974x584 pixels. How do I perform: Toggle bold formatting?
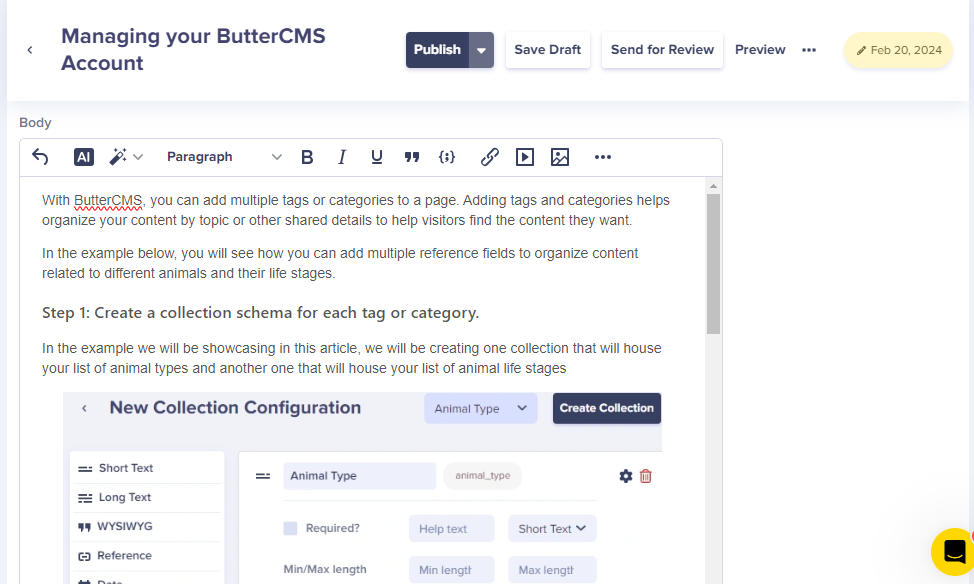tap(307, 157)
